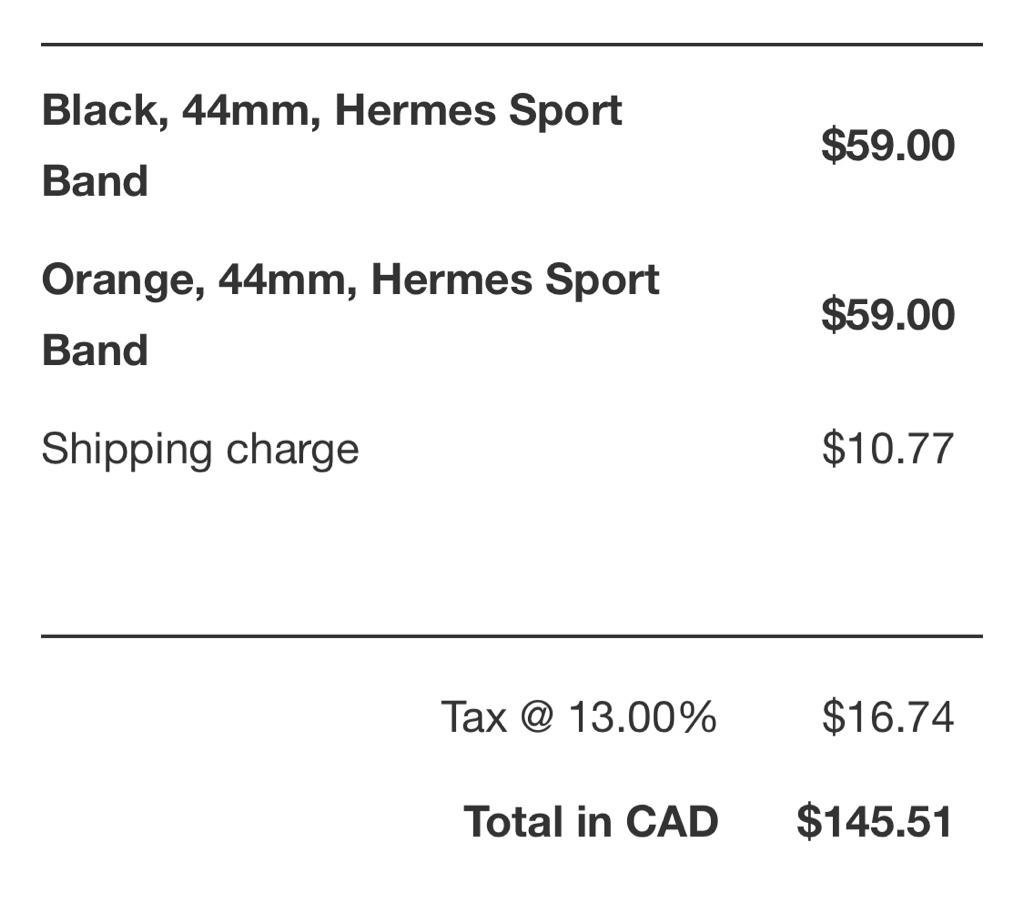Viewport: 1024px width, 914px height.
Task: Select the $16.74 tax amount
Action: [887, 717]
